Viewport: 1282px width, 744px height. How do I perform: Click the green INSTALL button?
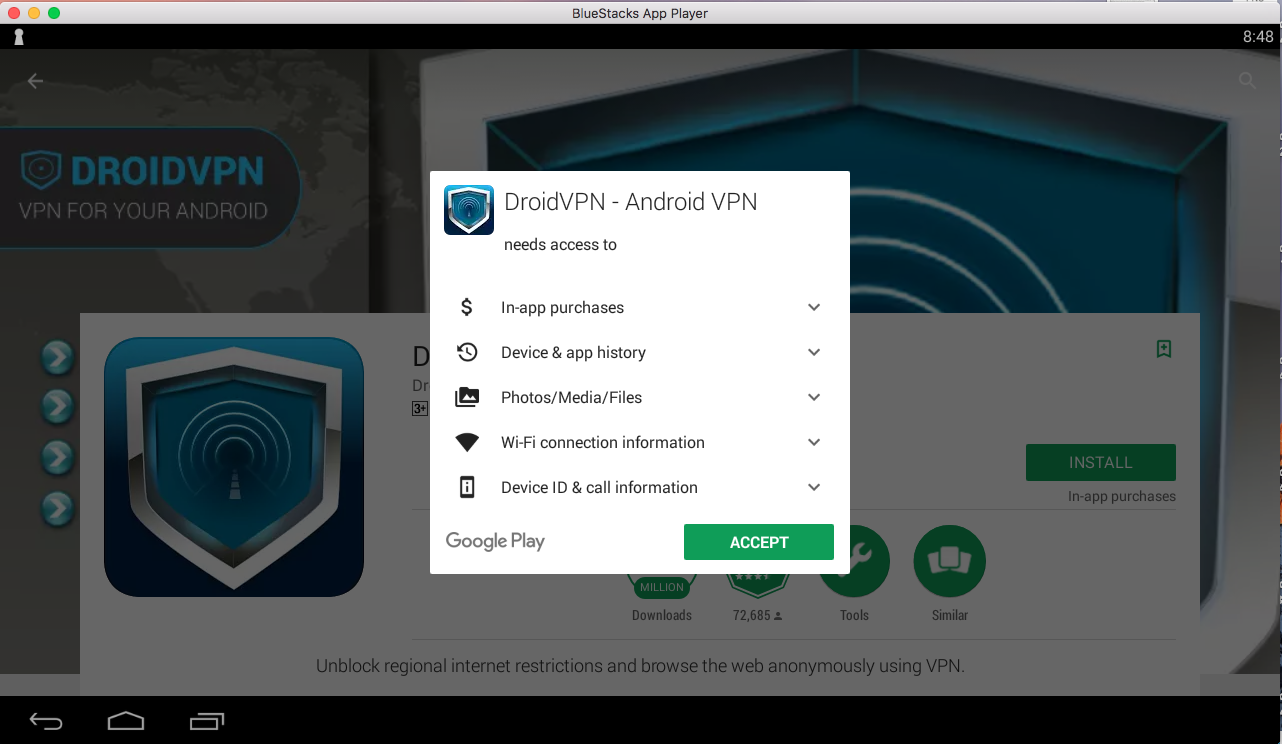pyautogui.click(x=1100, y=463)
